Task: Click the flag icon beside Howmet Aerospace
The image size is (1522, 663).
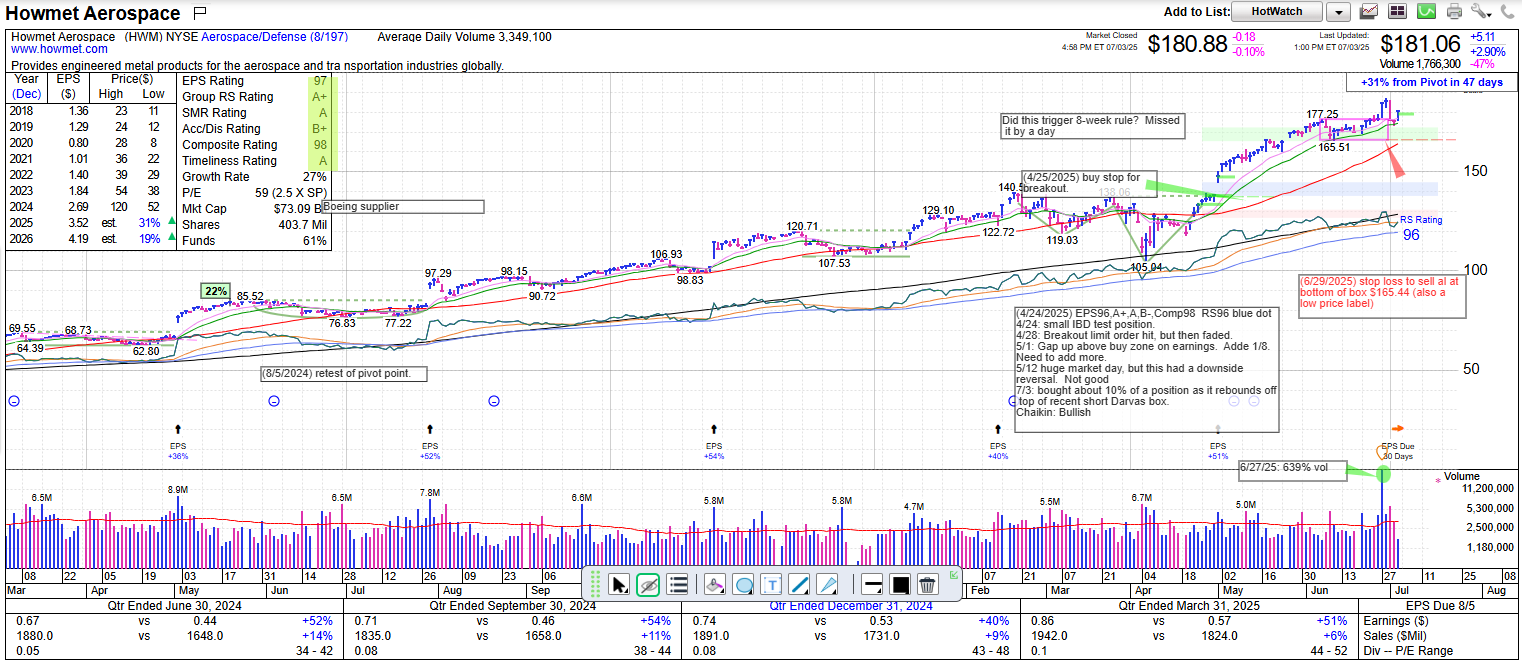Action: (x=199, y=13)
